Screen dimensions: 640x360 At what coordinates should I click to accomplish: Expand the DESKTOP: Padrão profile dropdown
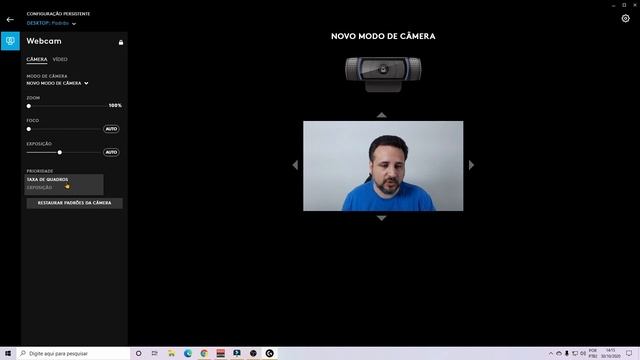pos(51,23)
